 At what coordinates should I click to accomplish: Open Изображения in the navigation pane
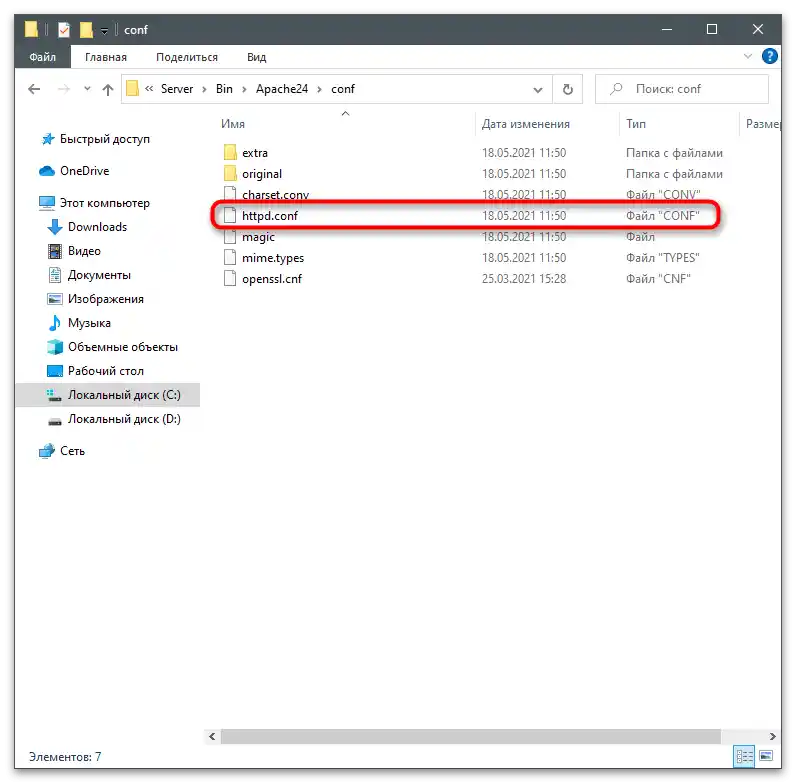[106, 299]
